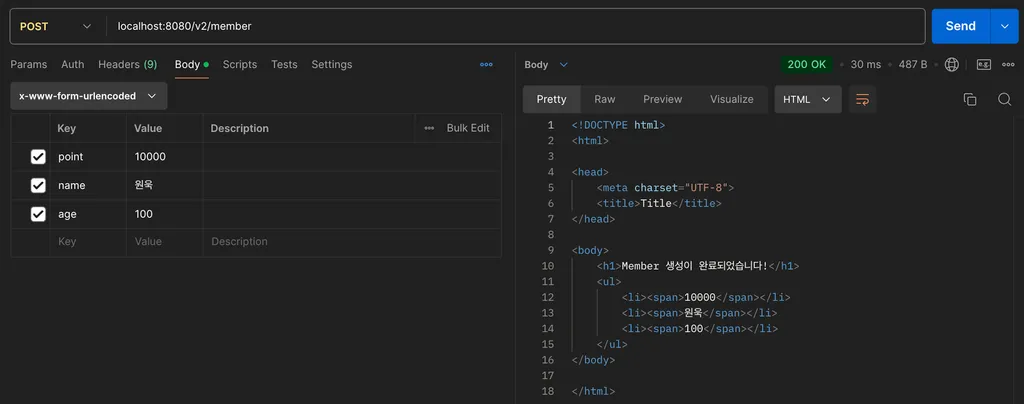The width and height of the screenshot is (1024, 404).
Task: Uncheck the age parameter checkbox
Action: pyautogui.click(x=39, y=214)
